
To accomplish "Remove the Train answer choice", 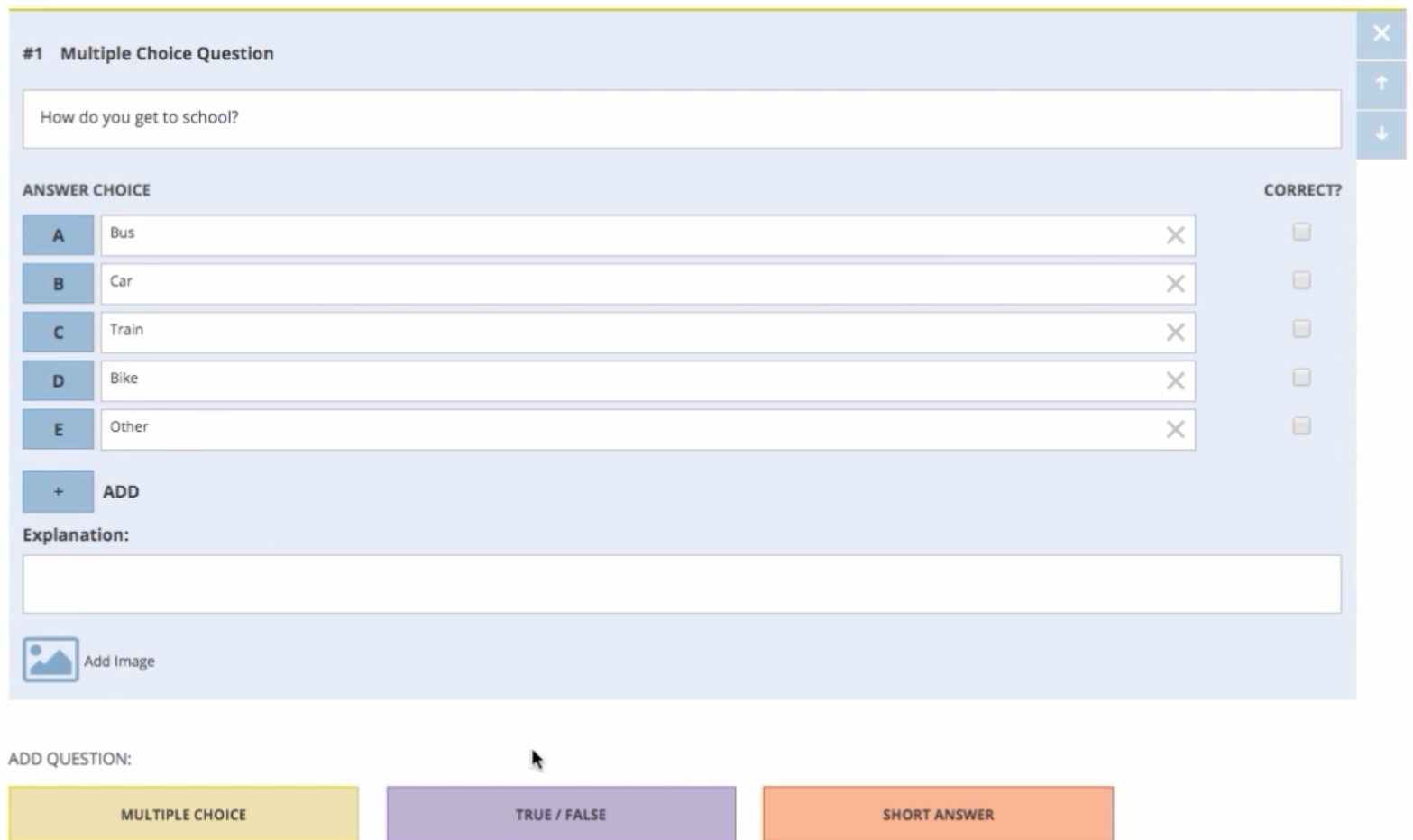I will click(1175, 333).
